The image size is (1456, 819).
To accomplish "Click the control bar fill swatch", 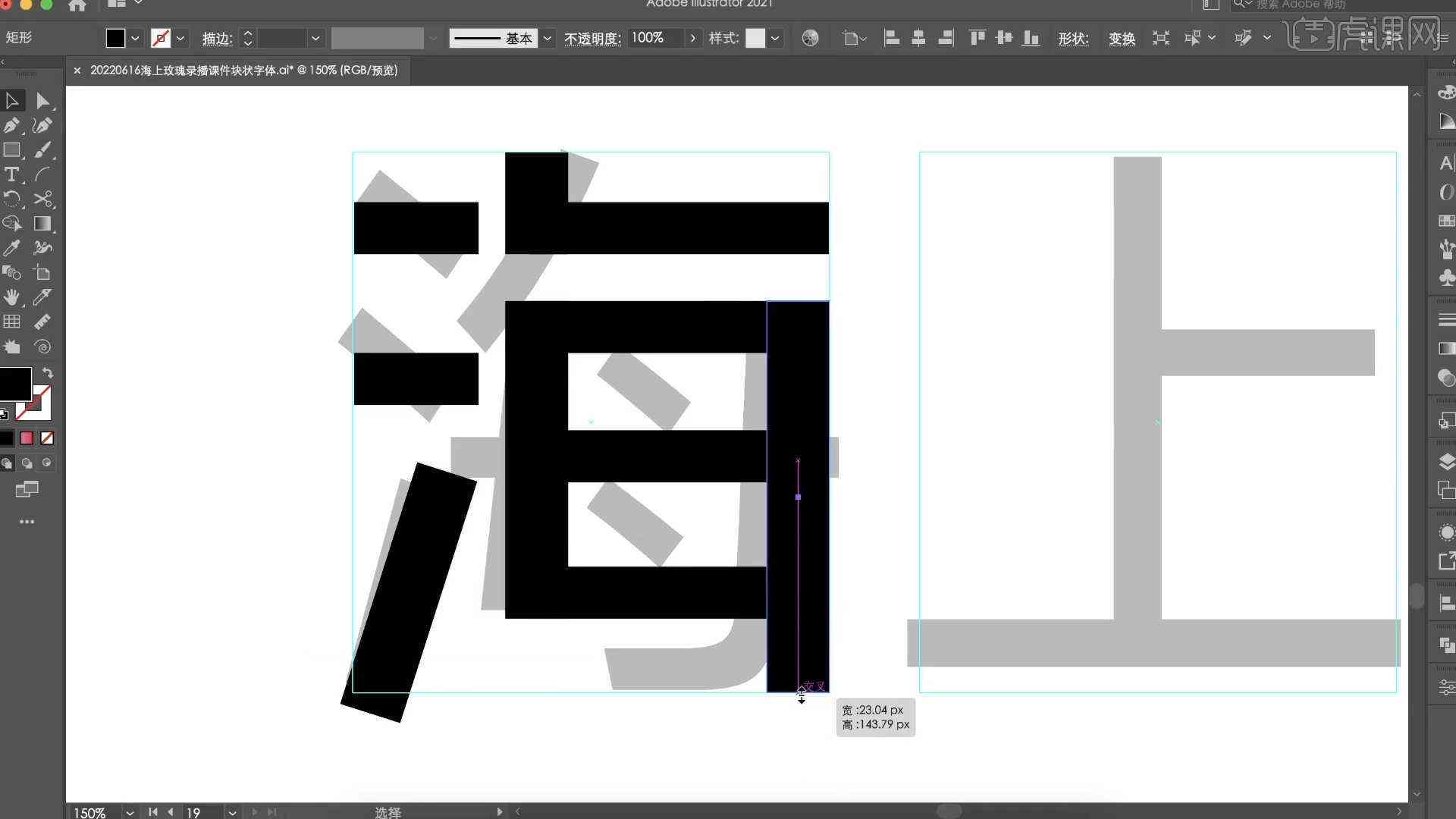I will pos(115,38).
